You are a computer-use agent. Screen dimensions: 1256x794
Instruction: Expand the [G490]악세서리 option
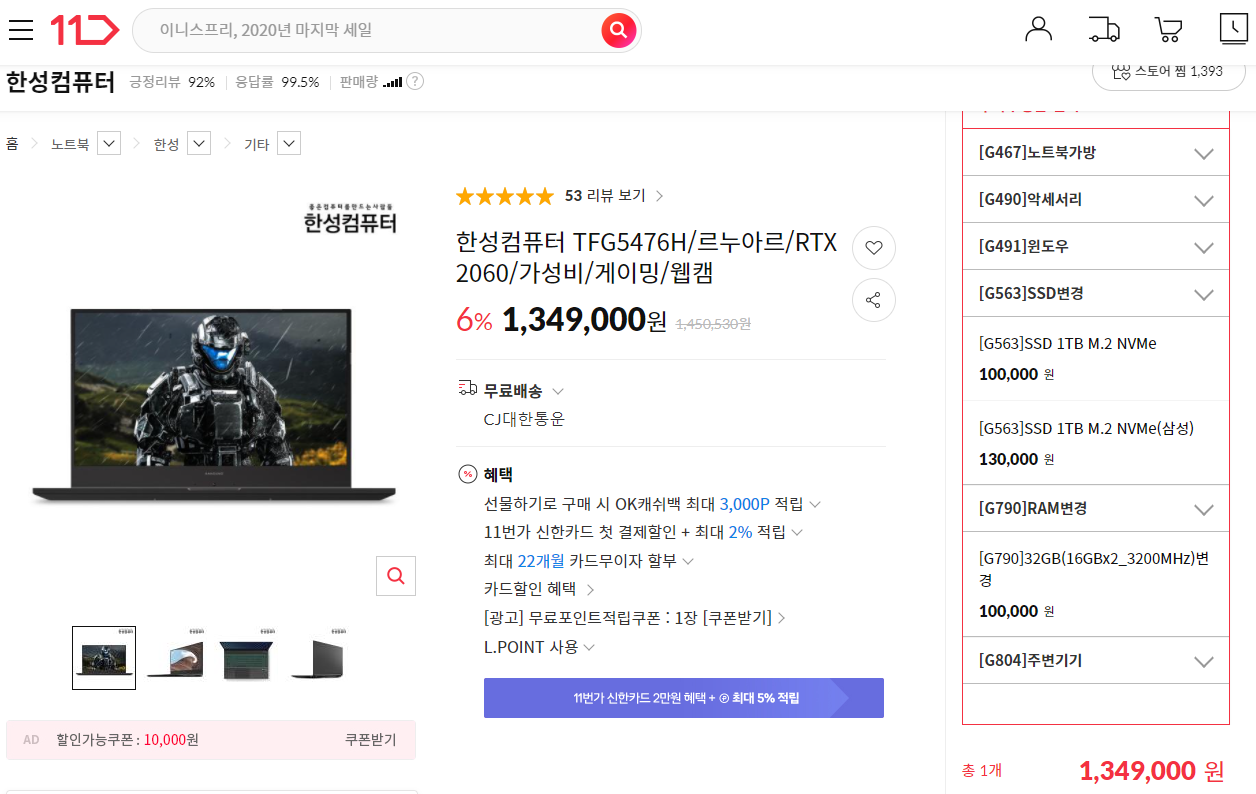pos(1095,199)
